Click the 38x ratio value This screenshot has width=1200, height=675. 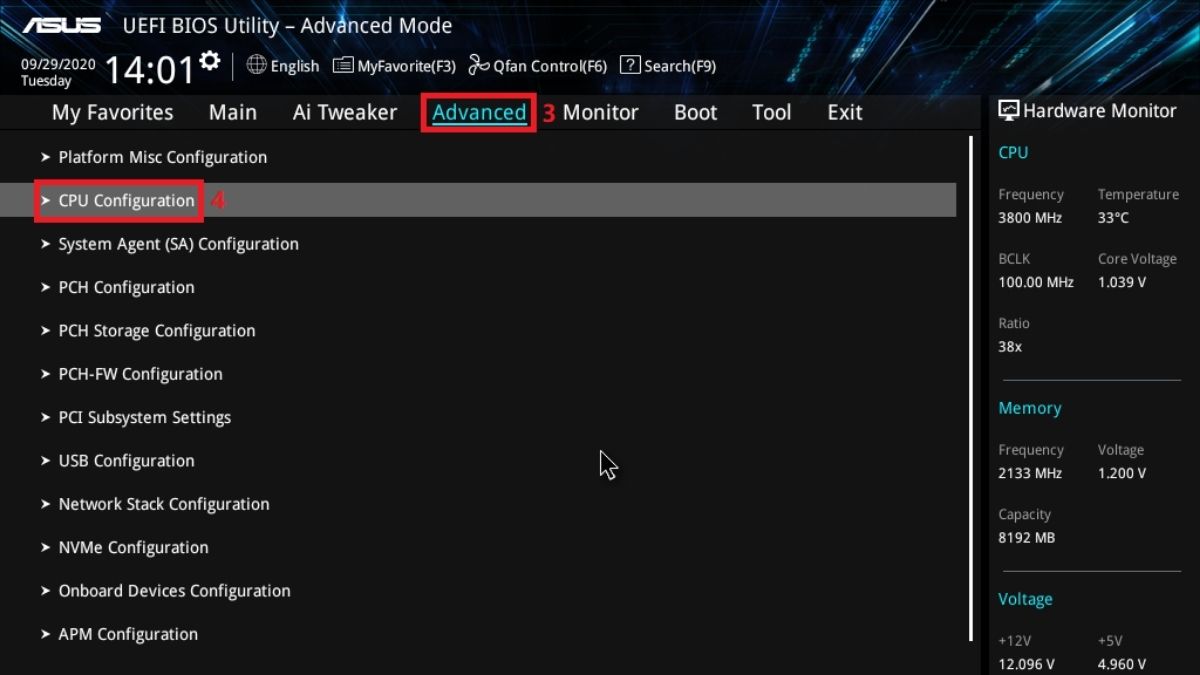(1010, 346)
